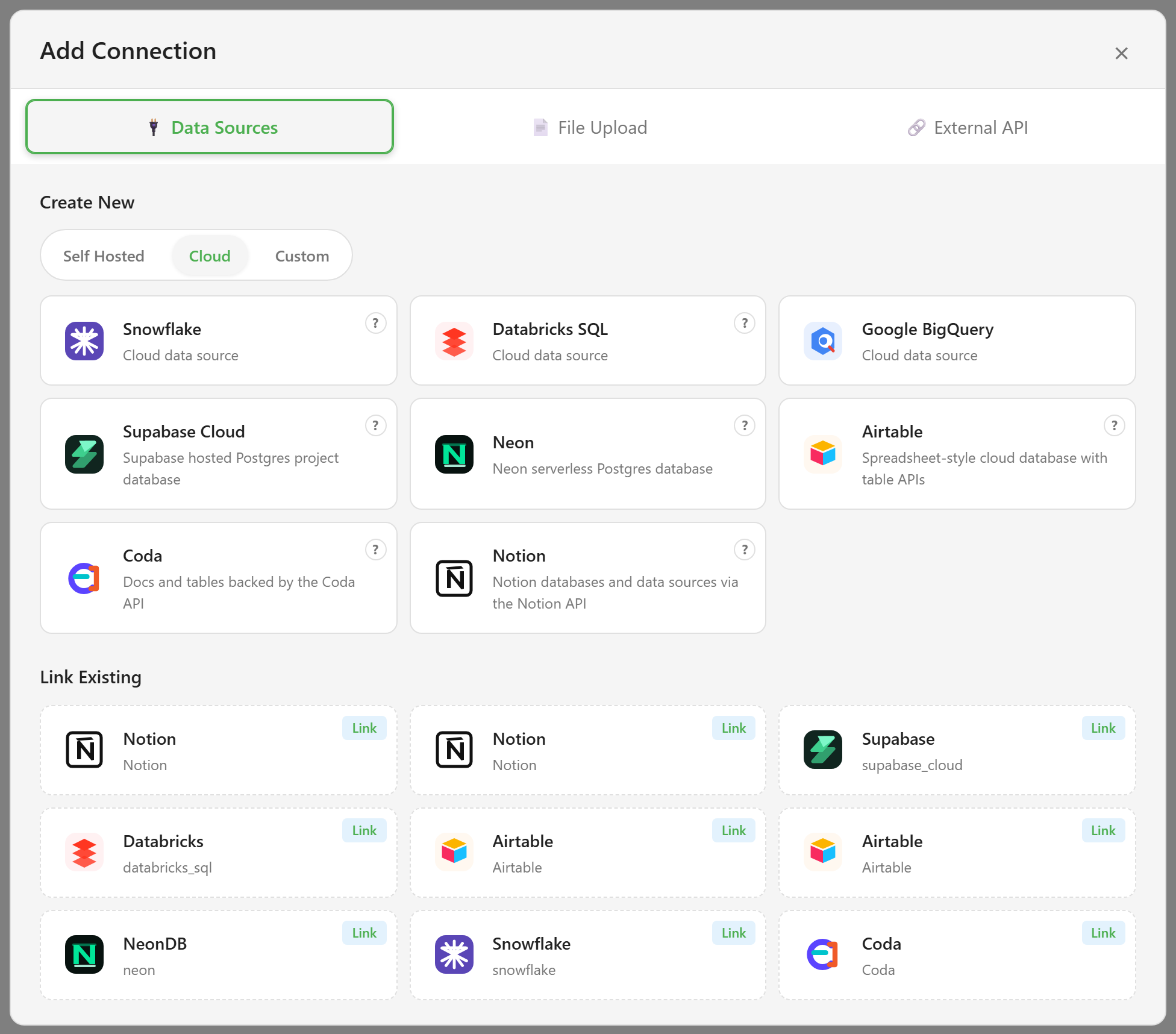Click the Databricks SQL logo icon
1176x1034 pixels.
tap(454, 341)
